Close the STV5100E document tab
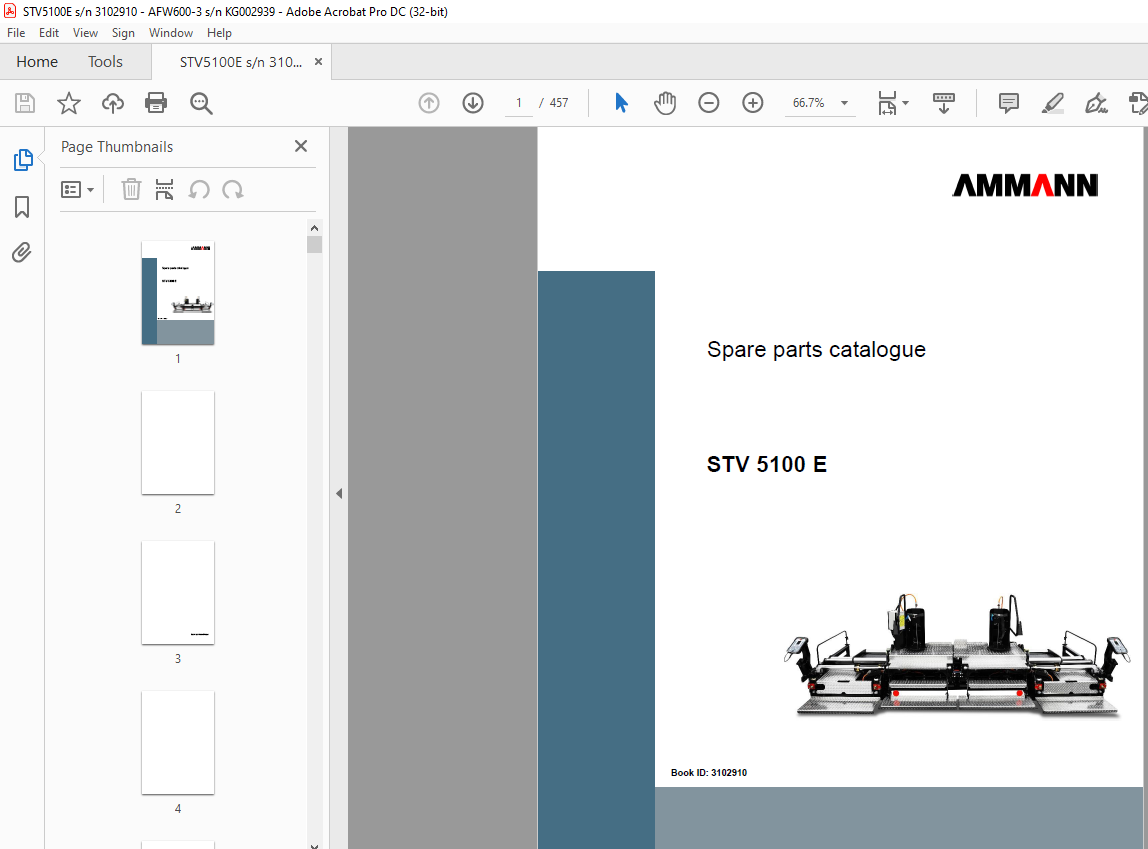Viewport: 1148px width, 849px height. [318, 62]
